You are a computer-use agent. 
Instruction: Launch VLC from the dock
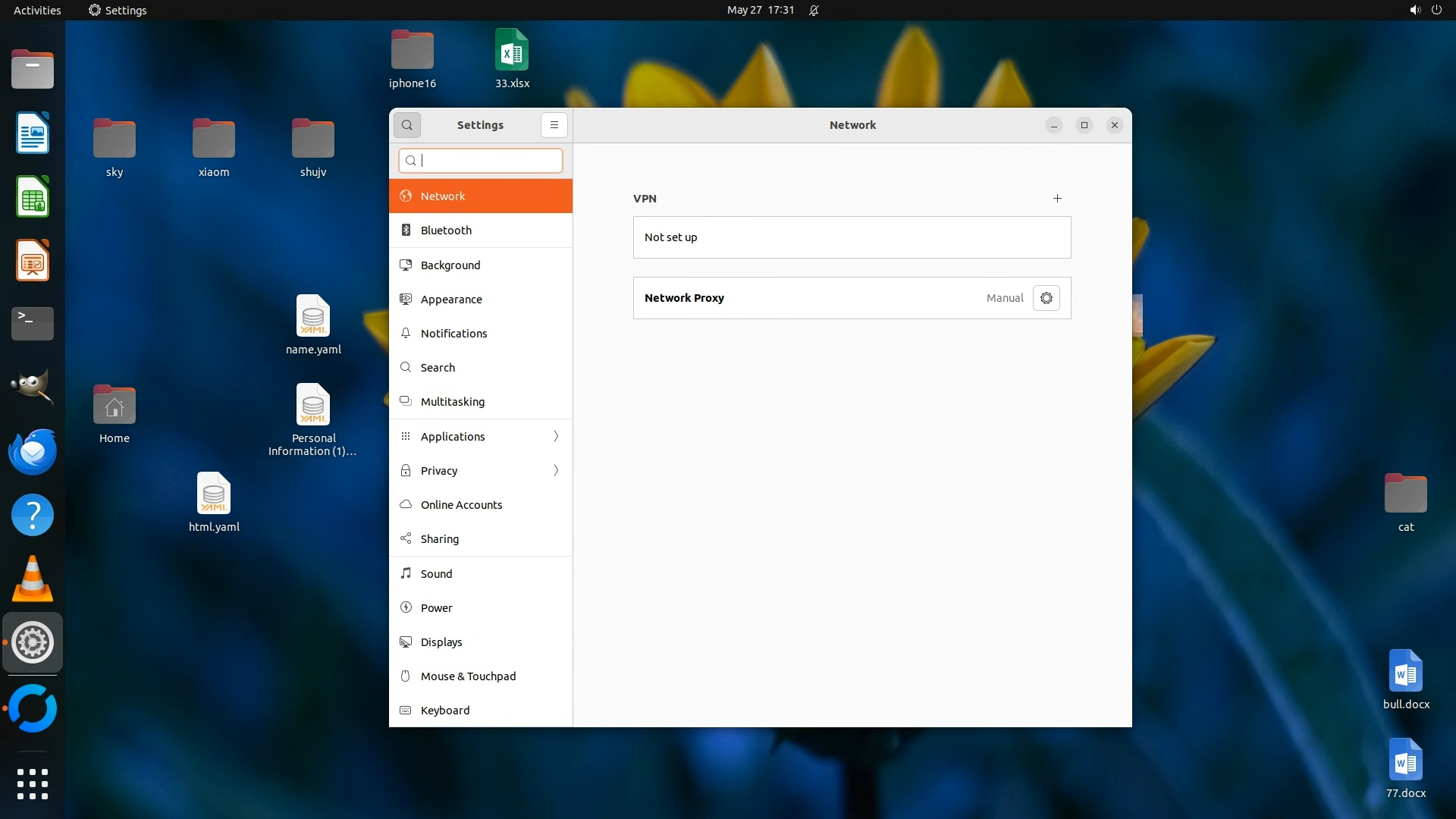(33, 579)
